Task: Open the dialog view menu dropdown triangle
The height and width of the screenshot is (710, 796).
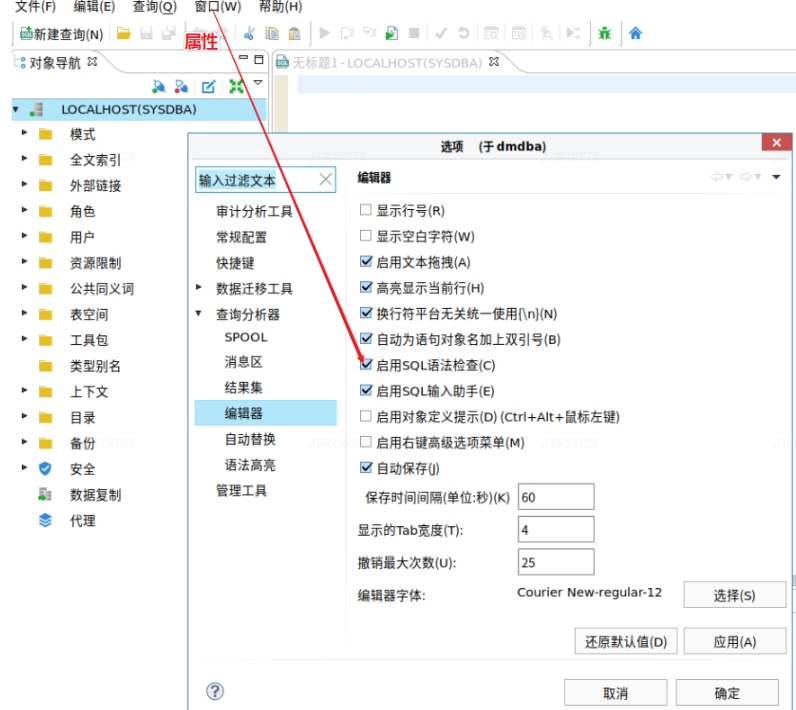Action: click(x=776, y=177)
